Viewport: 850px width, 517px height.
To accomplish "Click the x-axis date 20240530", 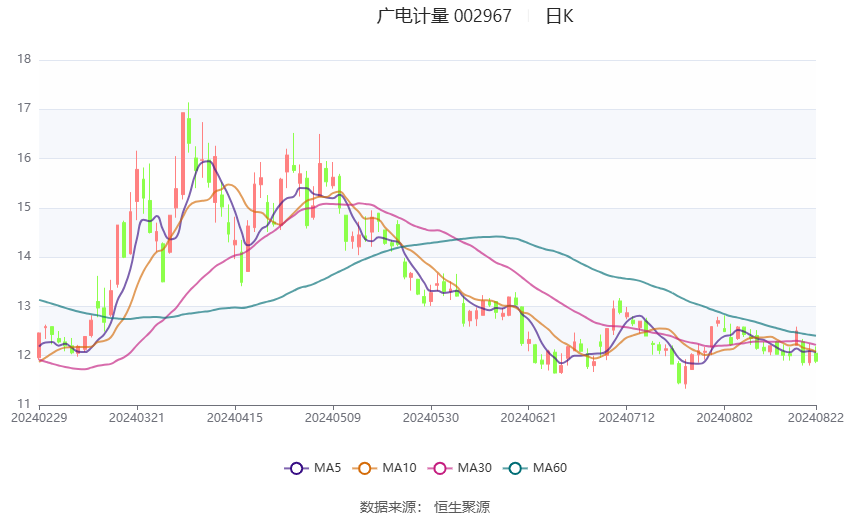I will 431,418.
